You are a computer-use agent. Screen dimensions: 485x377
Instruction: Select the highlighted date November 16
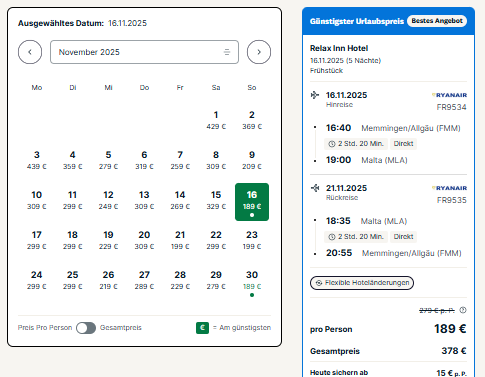coord(252,202)
